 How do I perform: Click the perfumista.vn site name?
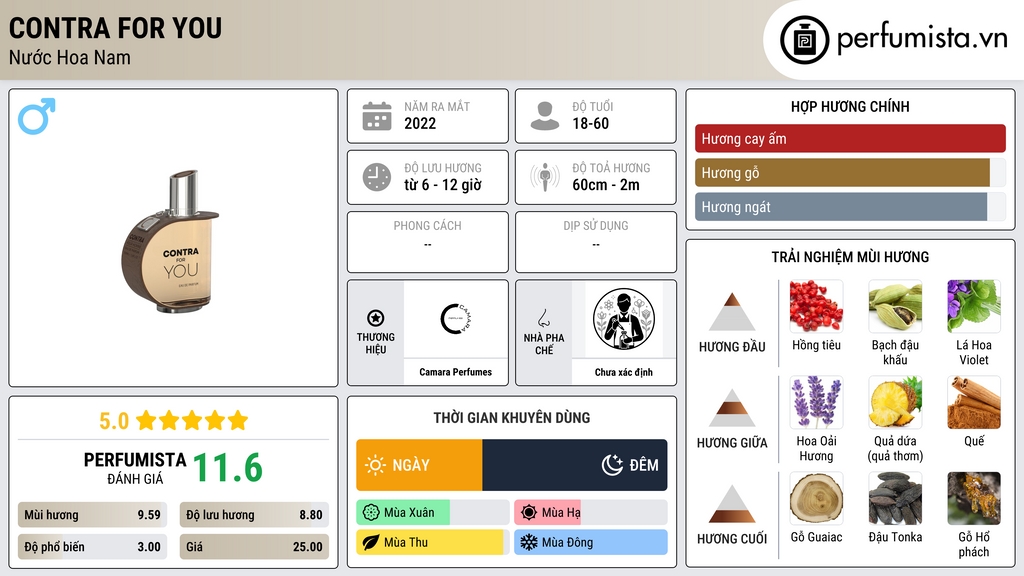922,38
